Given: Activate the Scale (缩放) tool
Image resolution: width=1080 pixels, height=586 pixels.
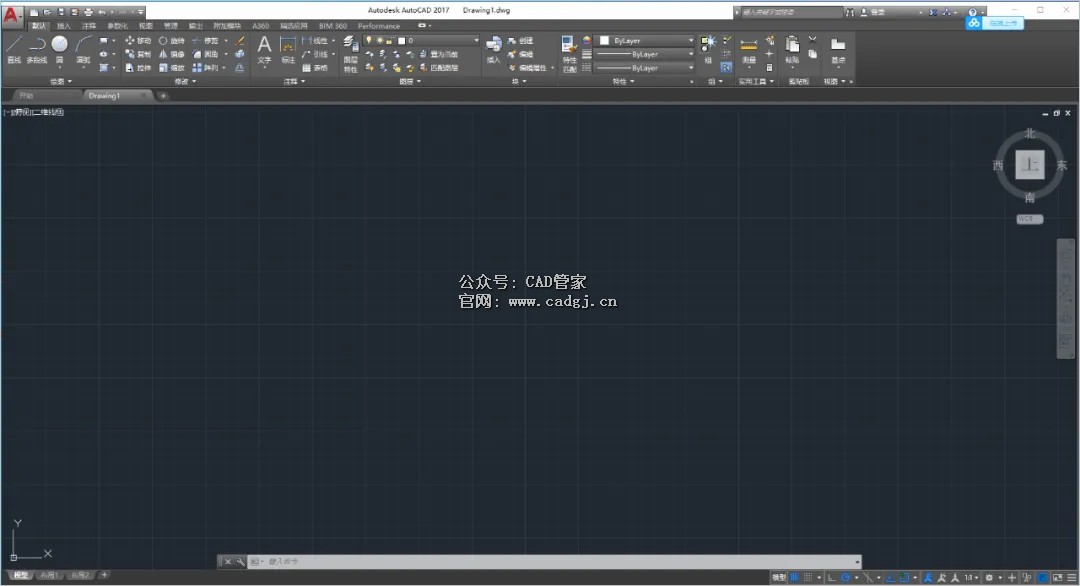Looking at the screenshot, I should click(x=172, y=68).
